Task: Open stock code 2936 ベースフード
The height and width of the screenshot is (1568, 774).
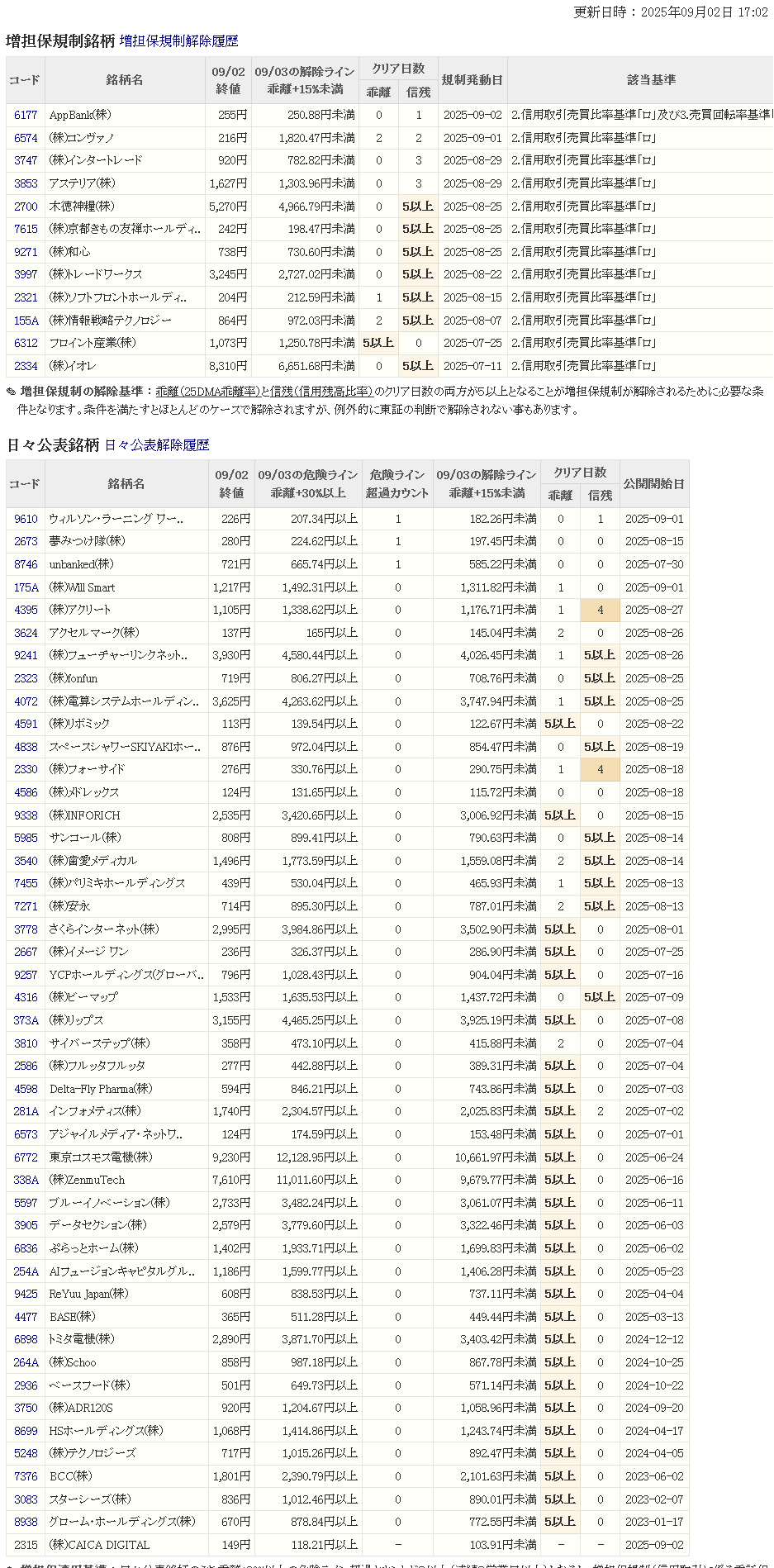Action: pos(26,1385)
